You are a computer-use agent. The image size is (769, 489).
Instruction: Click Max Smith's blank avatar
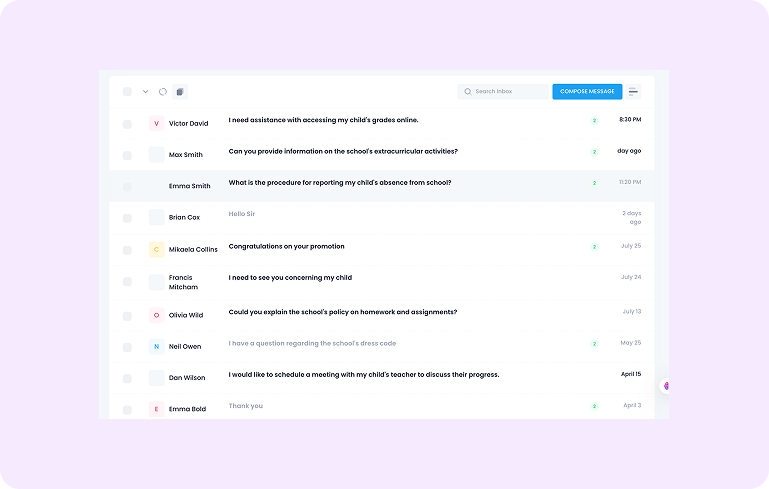point(156,155)
